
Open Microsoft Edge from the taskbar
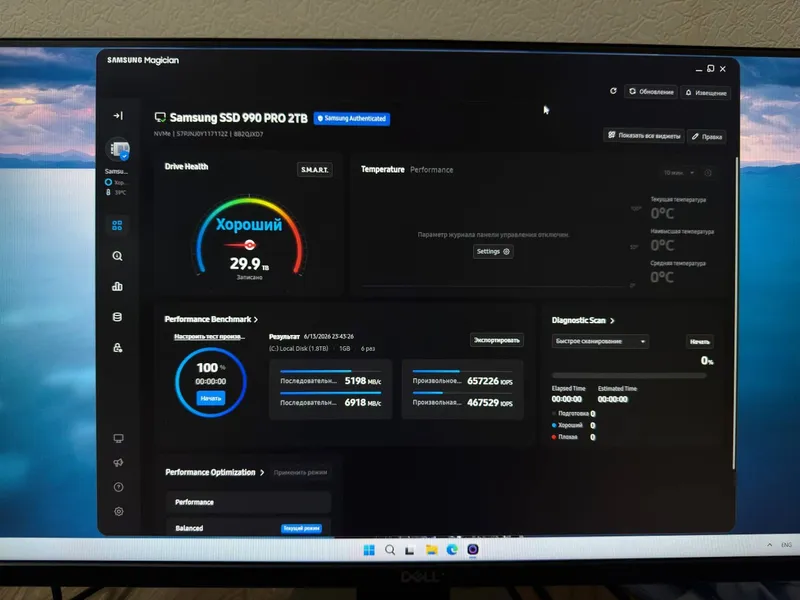[x=452, y=549]
